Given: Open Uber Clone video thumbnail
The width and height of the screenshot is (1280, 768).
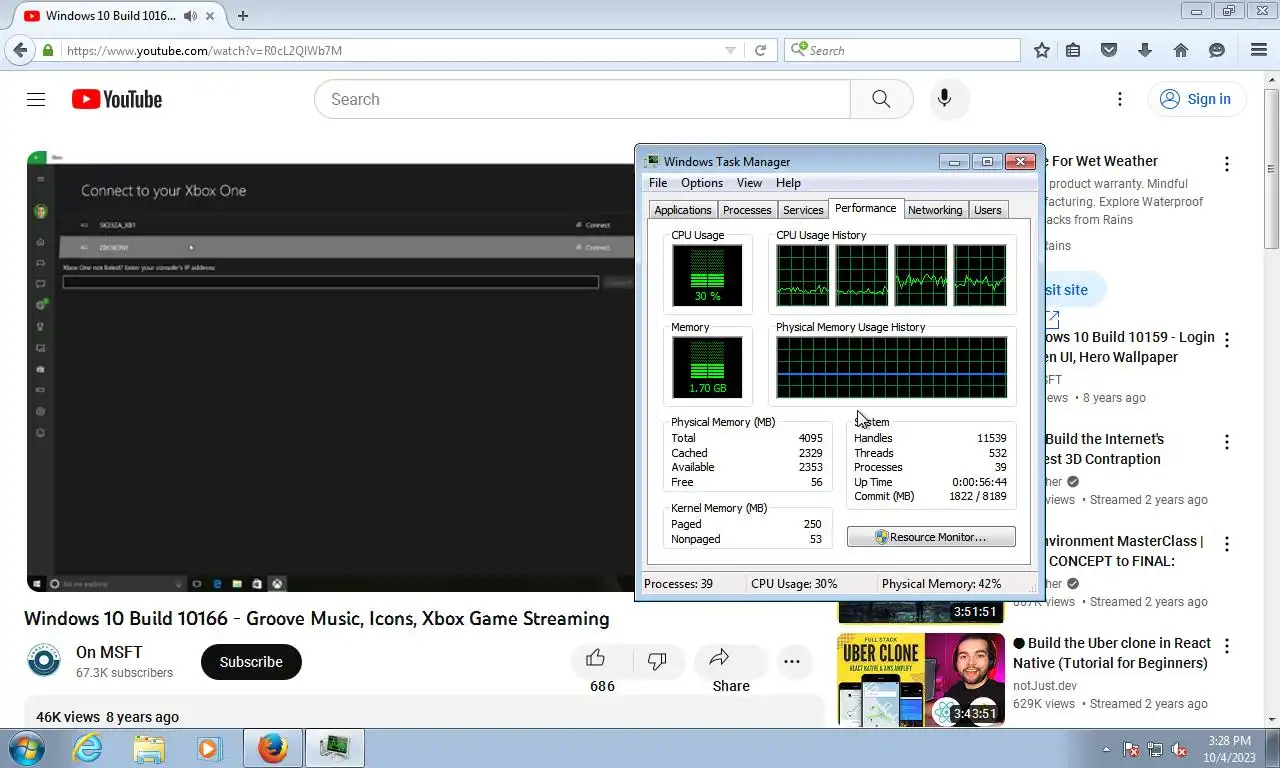Looking at the screenshot, I should click(921, 679).
